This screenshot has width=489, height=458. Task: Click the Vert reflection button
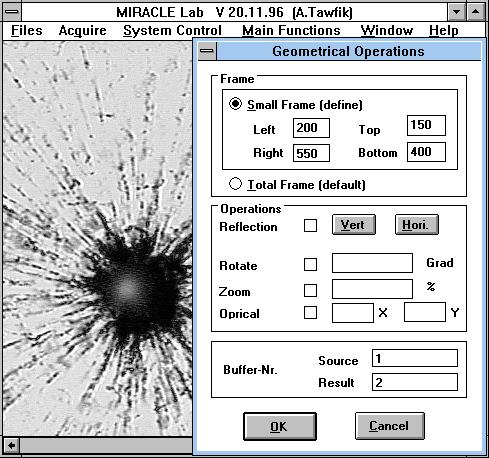(354, 225)
